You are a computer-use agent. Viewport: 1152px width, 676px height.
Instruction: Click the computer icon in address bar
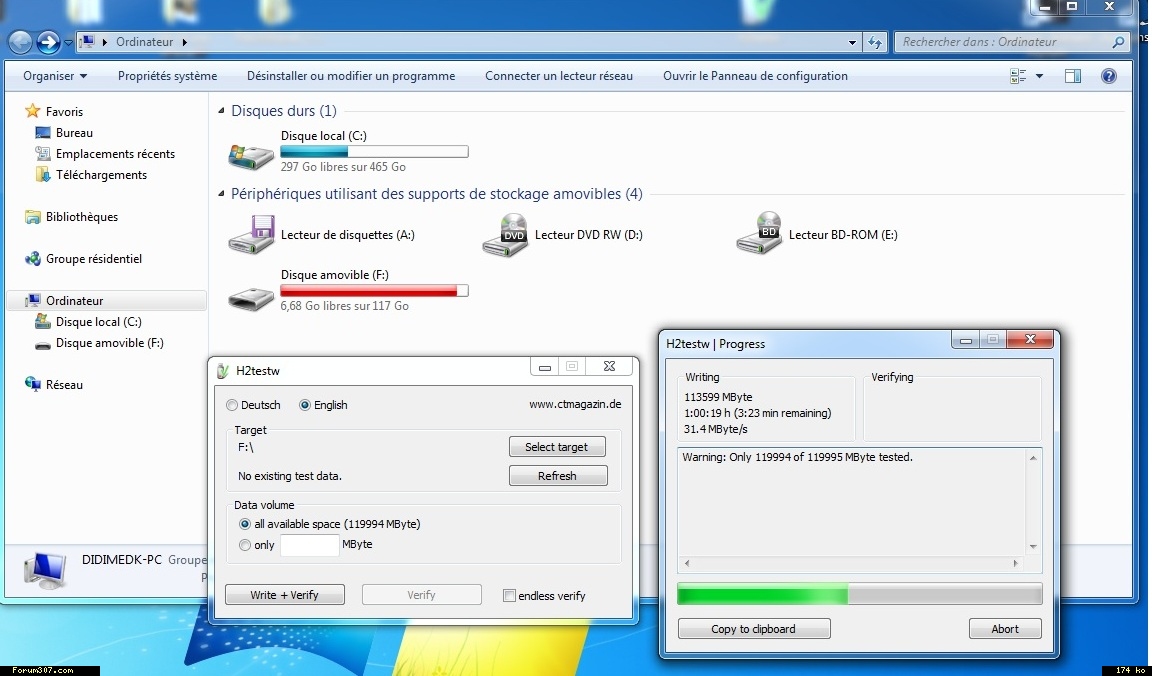87,42
